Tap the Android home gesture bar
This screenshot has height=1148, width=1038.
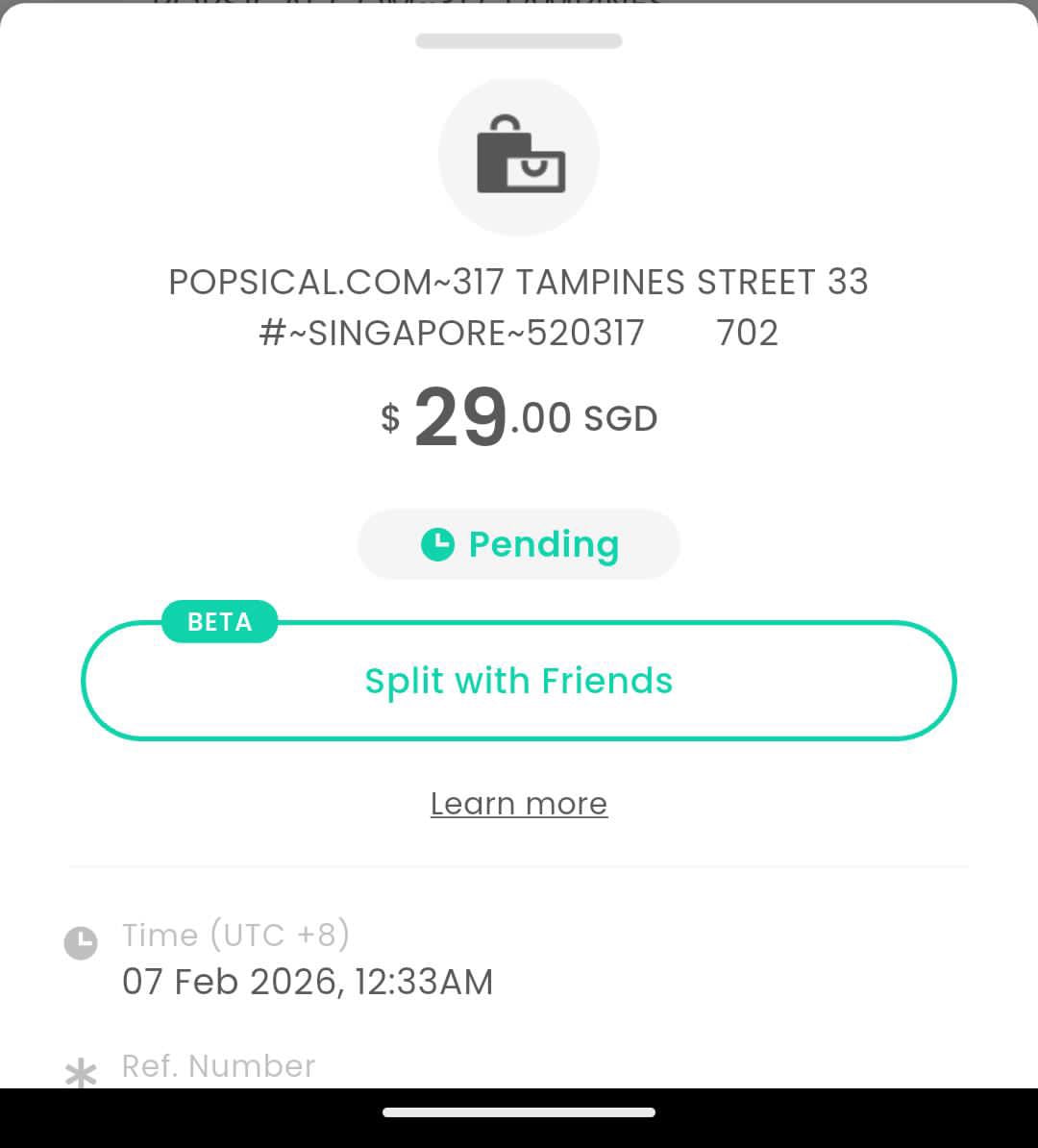pyautogui.click(x=519, y=1112)
